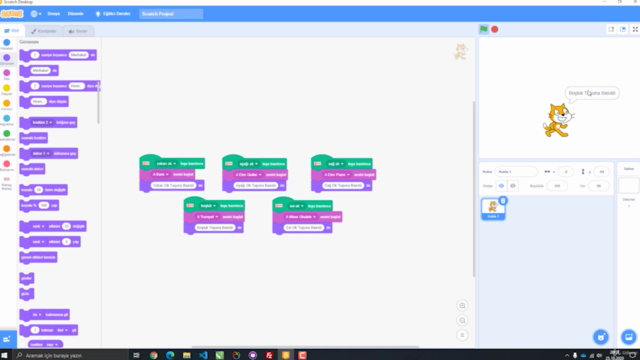Open the aşağı ok key dropdown

click(249, 164)
